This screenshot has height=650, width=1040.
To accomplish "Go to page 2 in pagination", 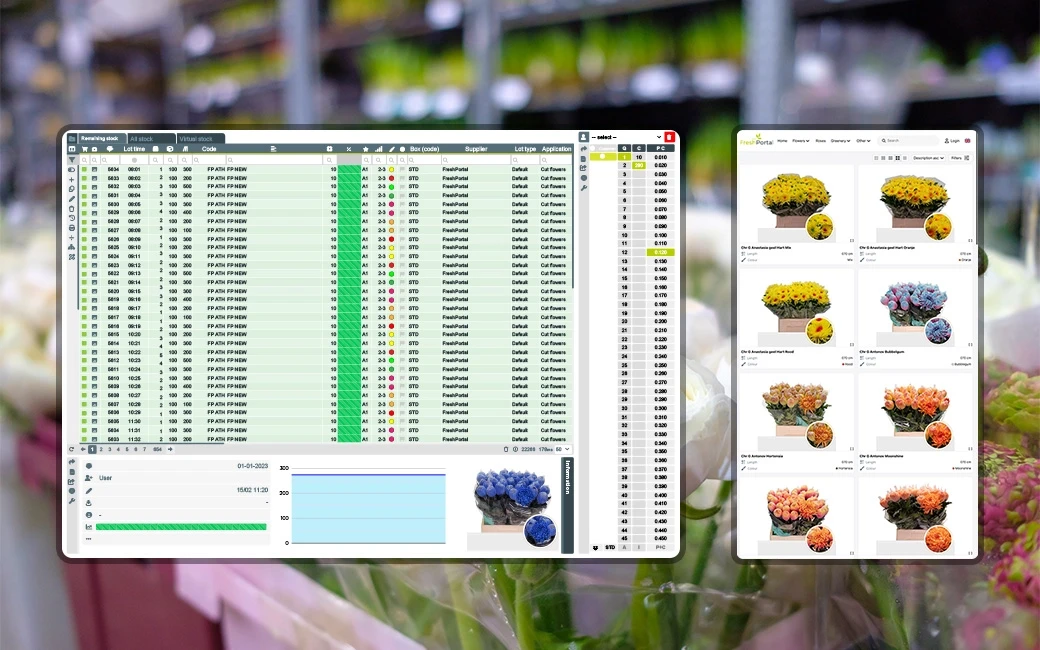I will click(x=101, y=449).
